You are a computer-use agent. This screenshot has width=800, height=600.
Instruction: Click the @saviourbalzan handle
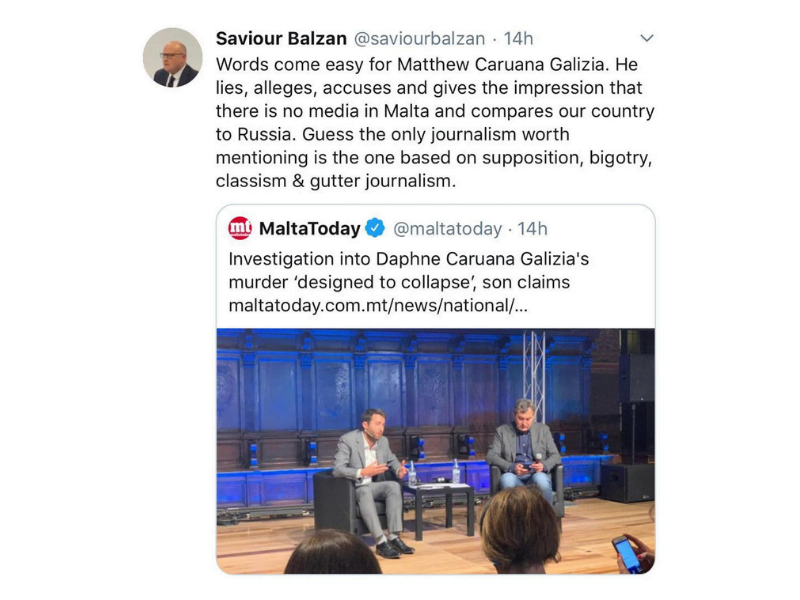(x=419, y=39)
